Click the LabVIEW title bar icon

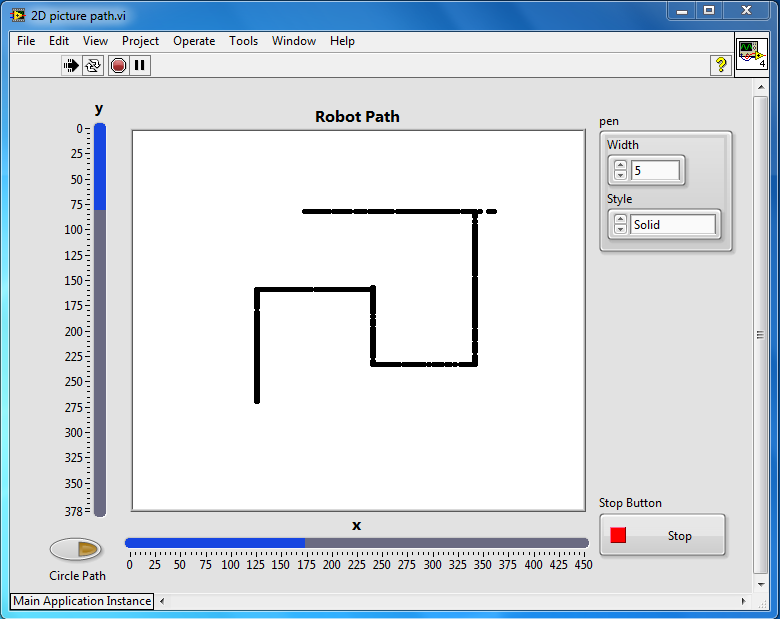point(18,15)
